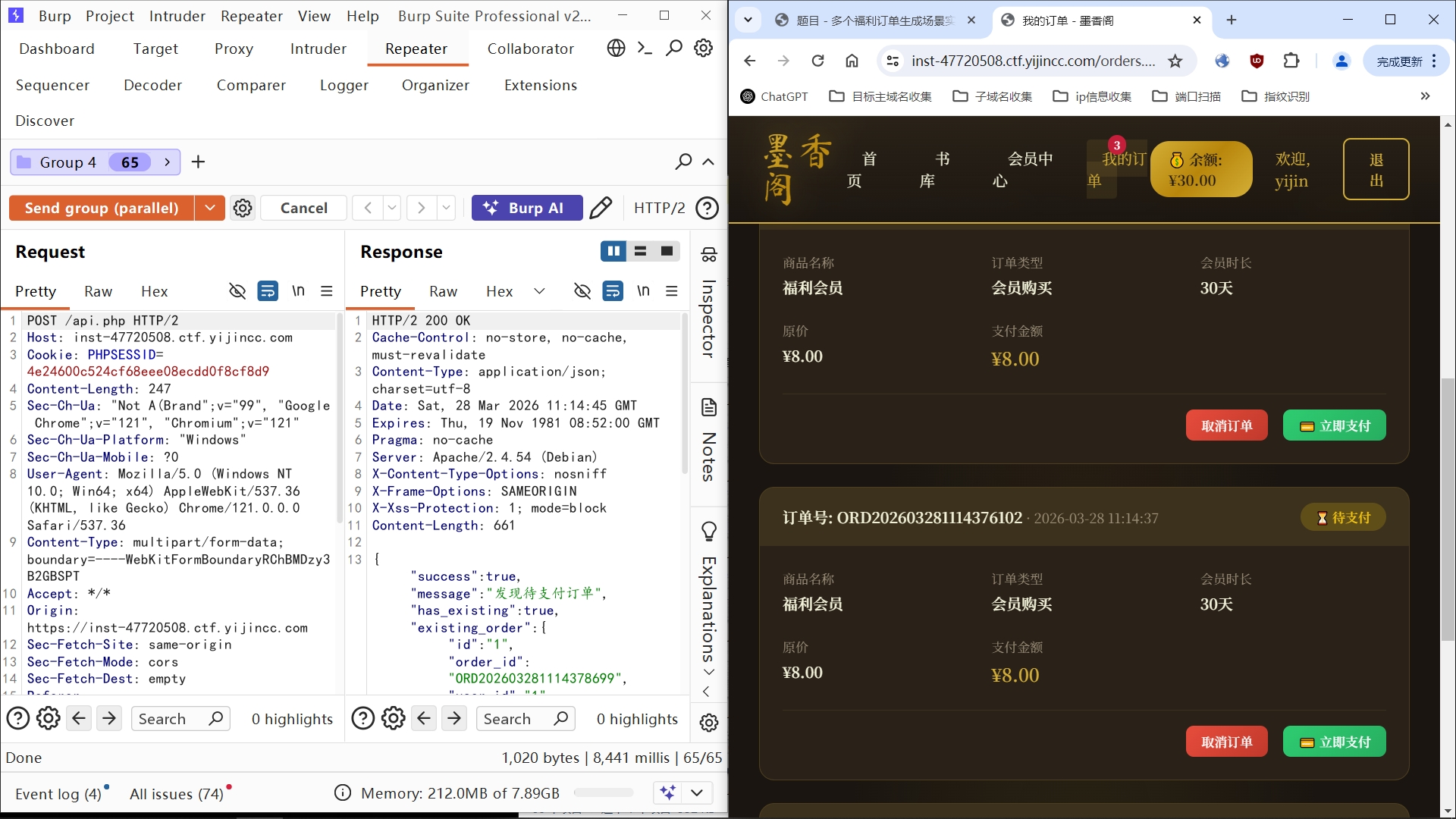Image resolution: width=1456 pixels, height=819 pixels.
Task: Click the first 取消订单 cancel order button
Action: click(x=1226, y=425)
